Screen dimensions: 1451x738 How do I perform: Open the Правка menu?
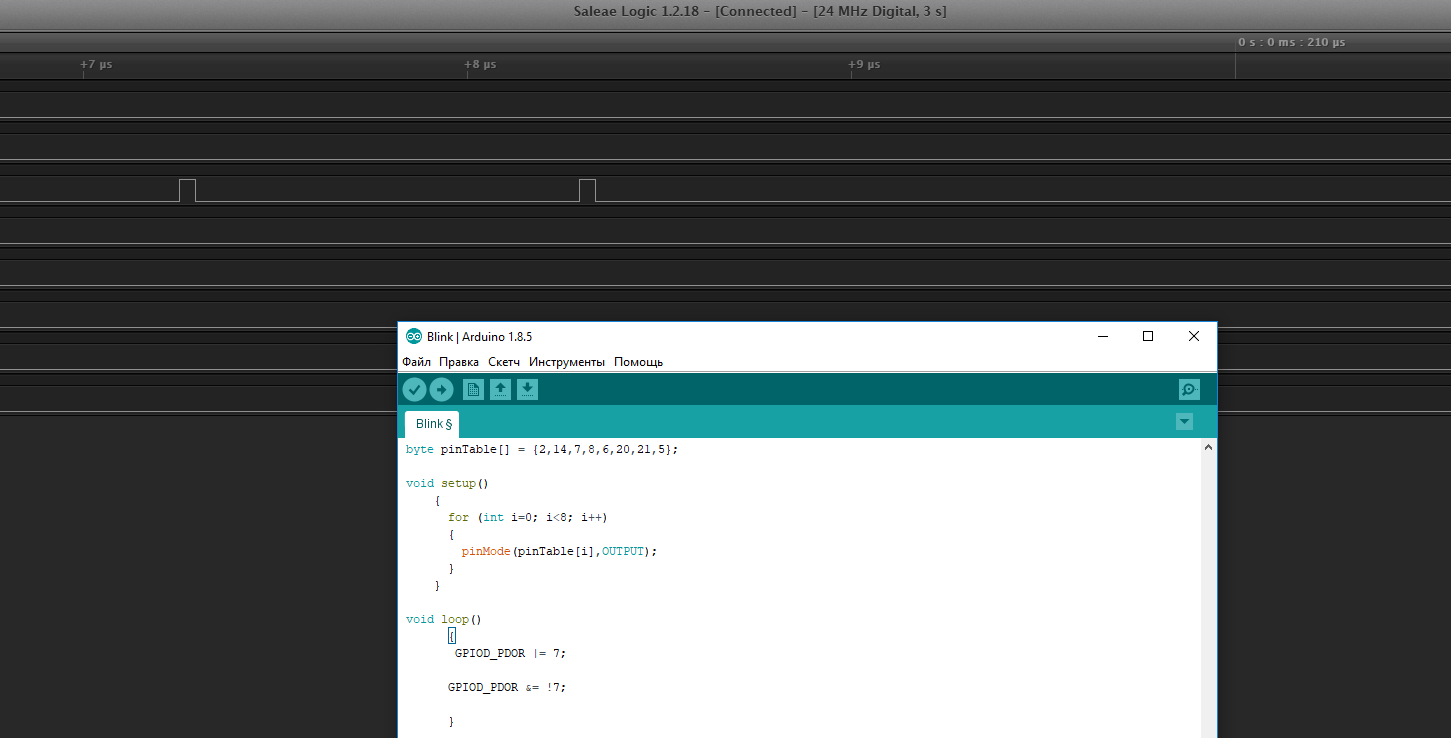(459, 362)
